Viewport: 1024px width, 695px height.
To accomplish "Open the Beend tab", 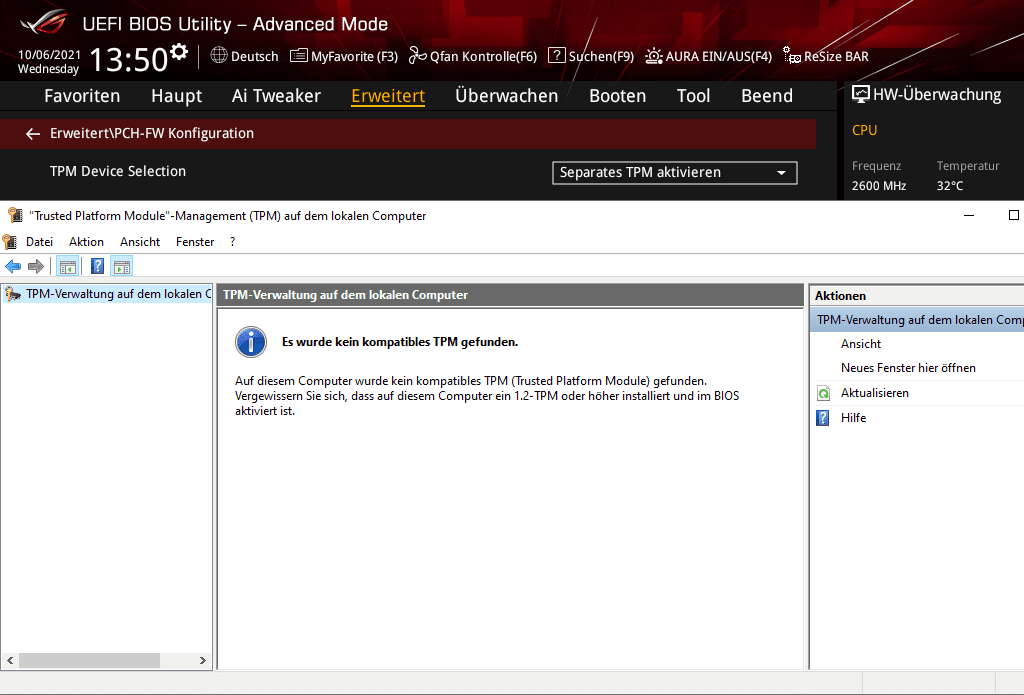I will click(767, 96).
